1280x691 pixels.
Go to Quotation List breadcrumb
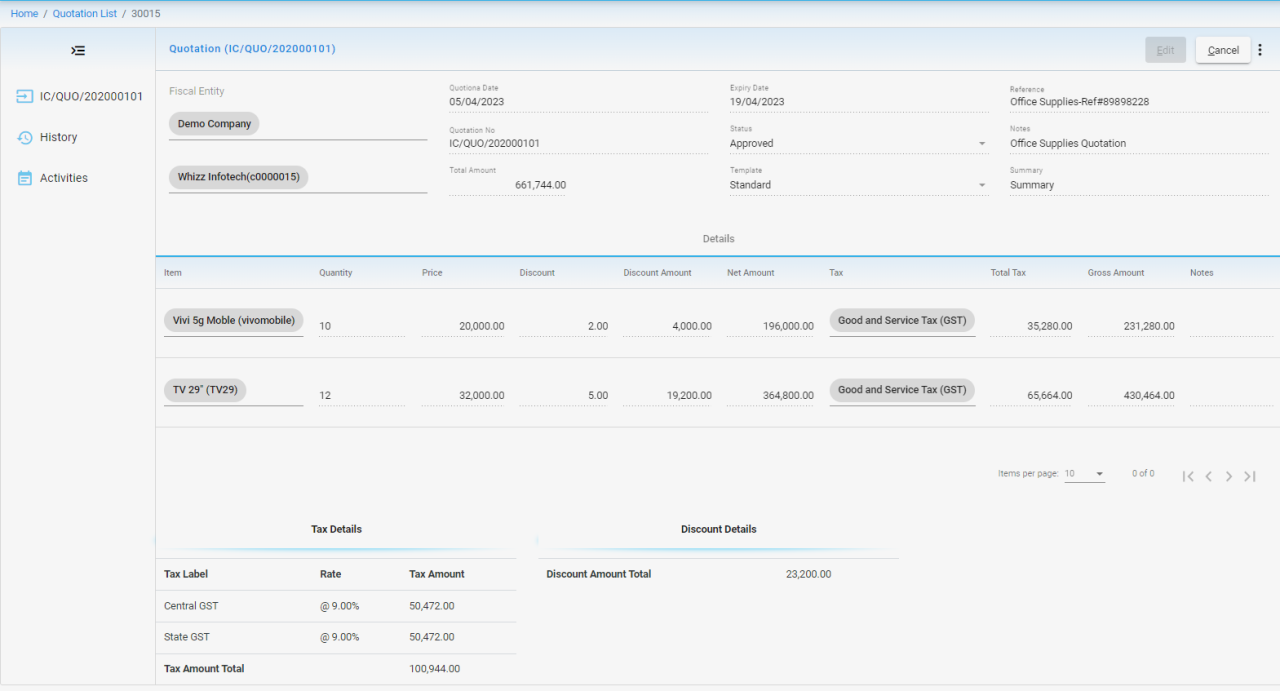point(84,14)
